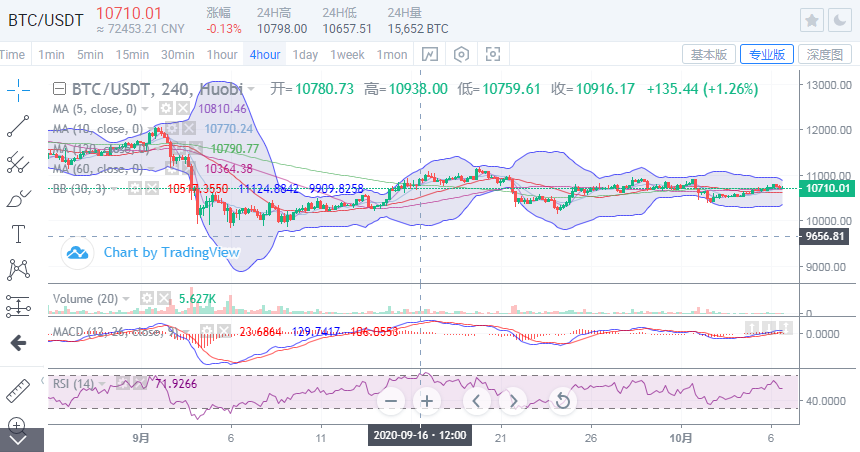Select the 1day interval
The height and width of the screenshot is (452, 860).
[305, 54]
